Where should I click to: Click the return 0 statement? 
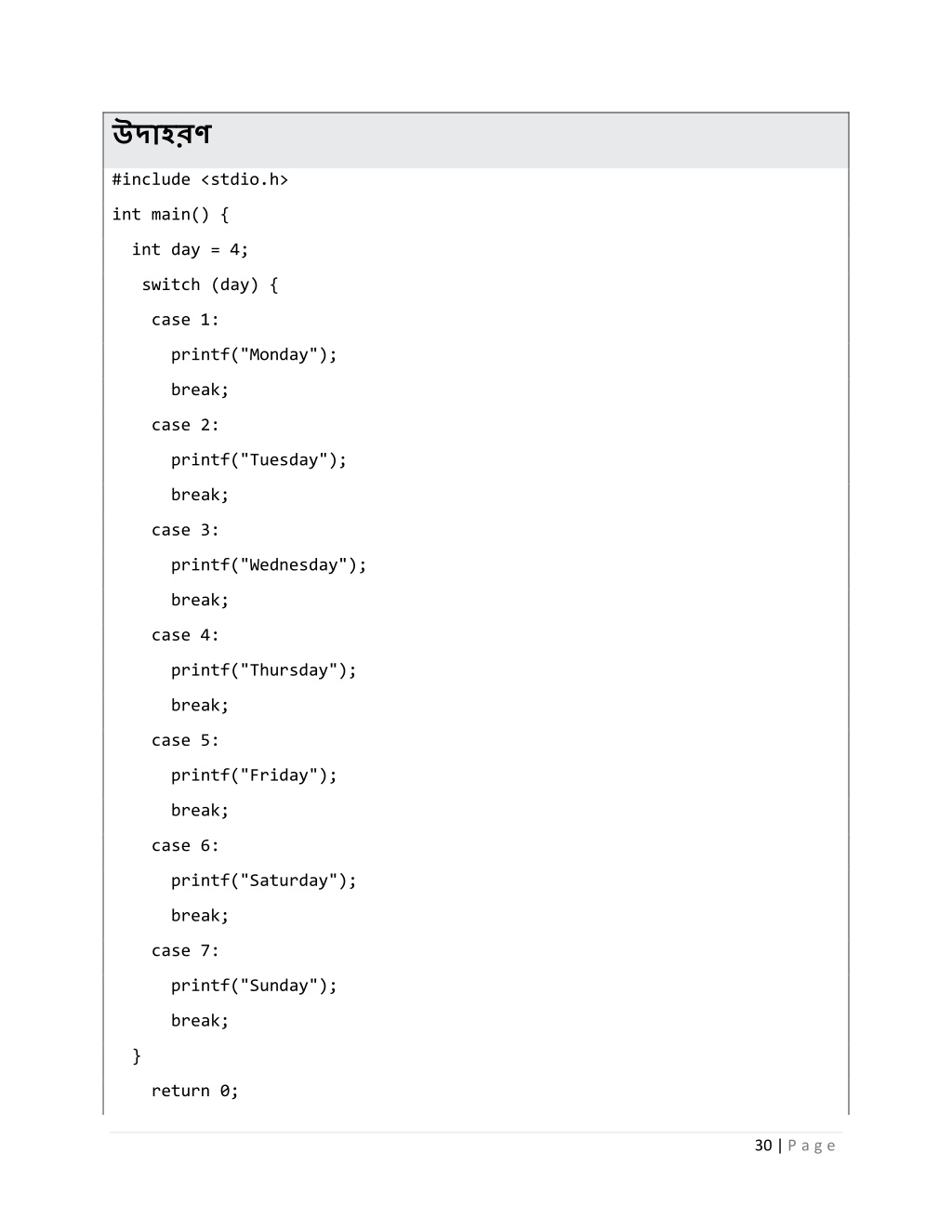click(195, 1091)
